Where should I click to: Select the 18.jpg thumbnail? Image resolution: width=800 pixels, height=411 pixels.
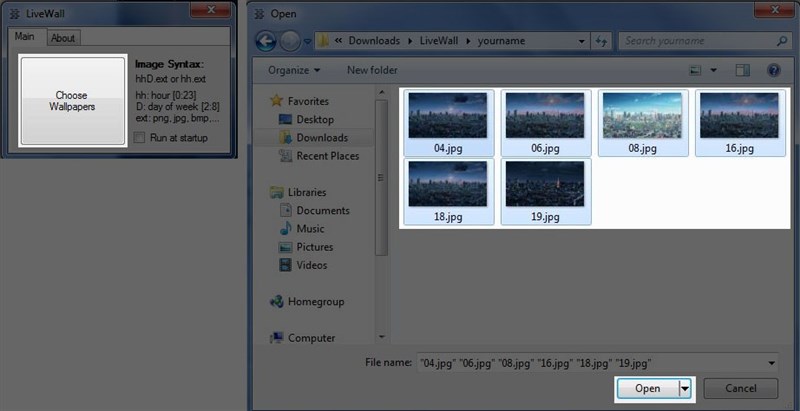(x=448, y=191)
